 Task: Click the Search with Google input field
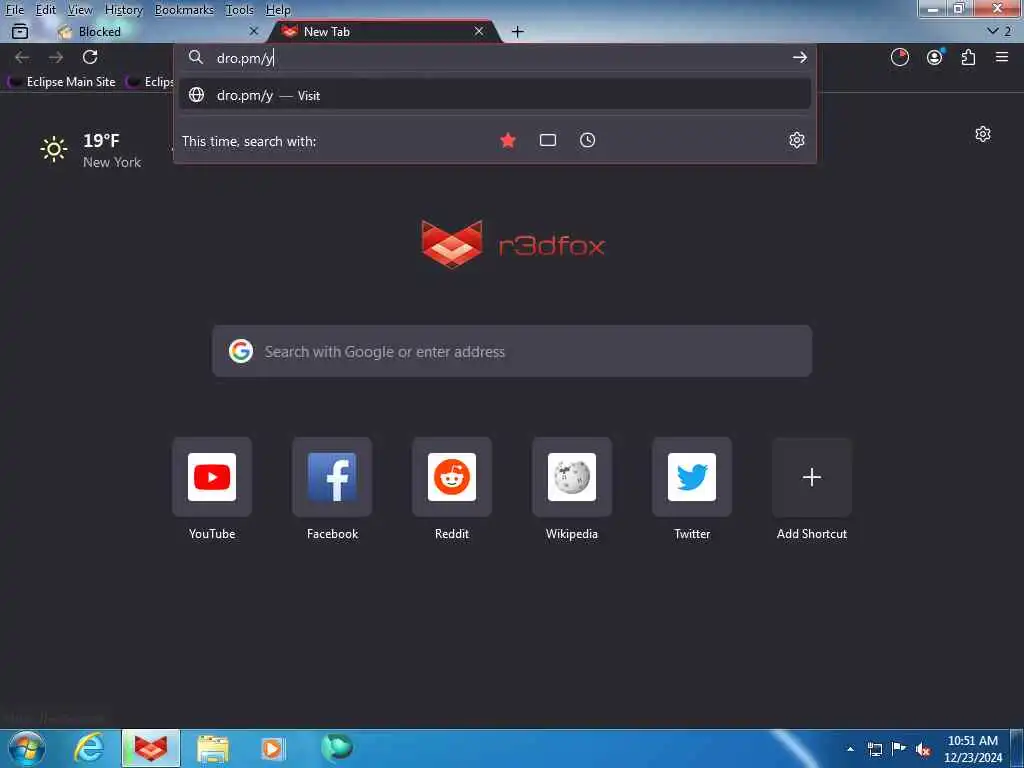[x=512, y=351]
